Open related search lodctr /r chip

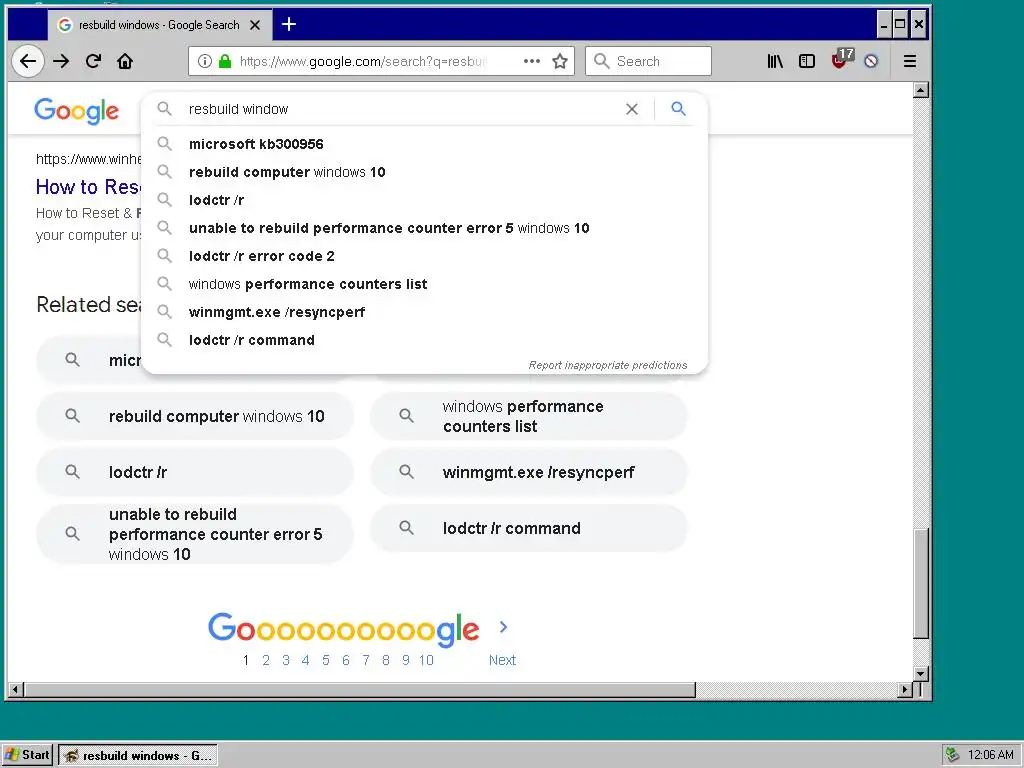pyautogui.click(x=195, y=472)
